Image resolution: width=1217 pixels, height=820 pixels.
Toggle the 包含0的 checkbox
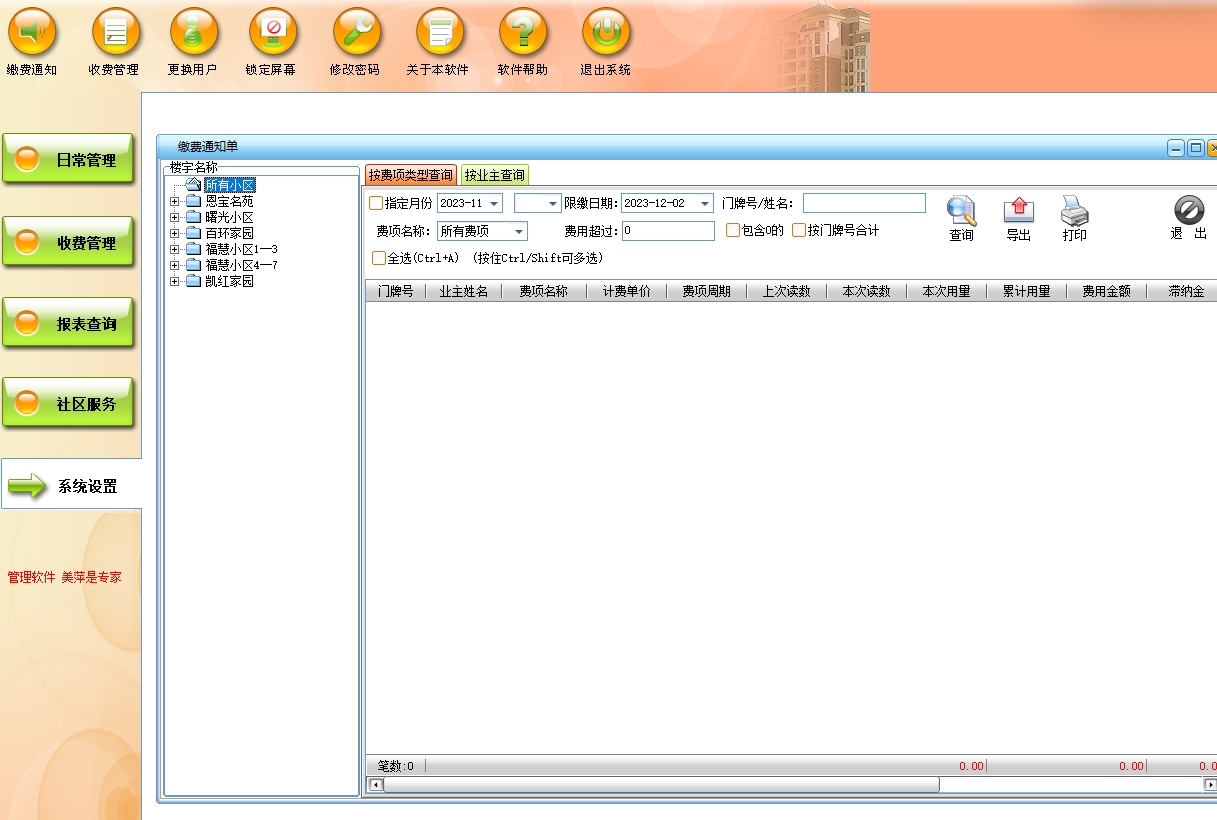click(x=733, y=231)
